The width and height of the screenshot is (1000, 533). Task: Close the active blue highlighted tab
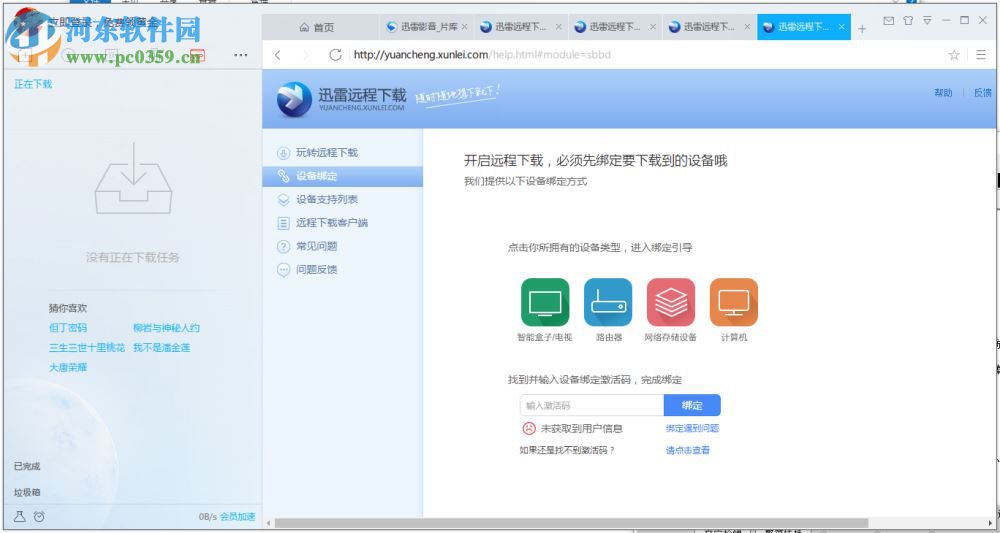pyautogui.click(x=842, y=27)
